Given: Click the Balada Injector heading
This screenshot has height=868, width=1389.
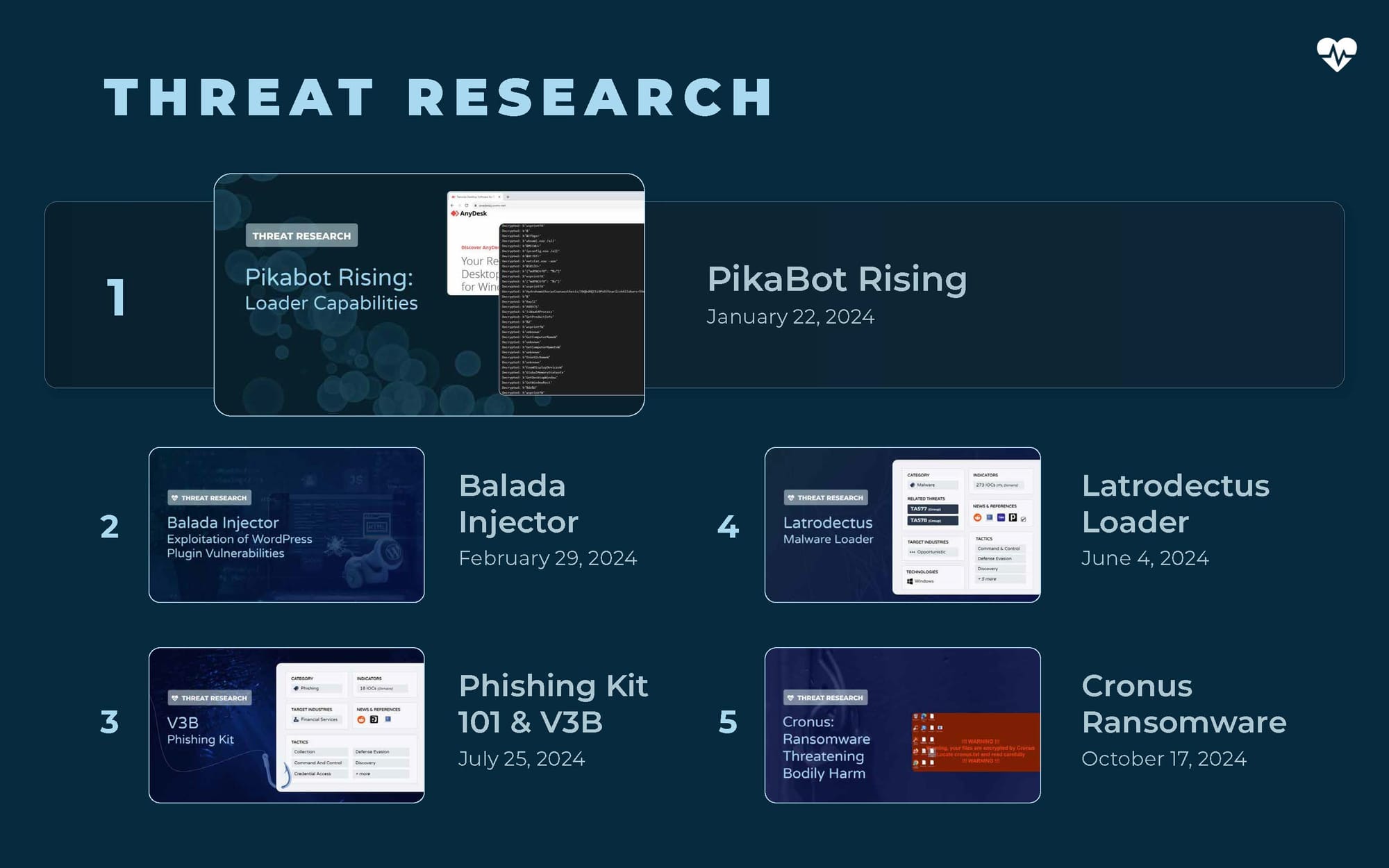Looking at the screenshot, I should tap(518, 503).
